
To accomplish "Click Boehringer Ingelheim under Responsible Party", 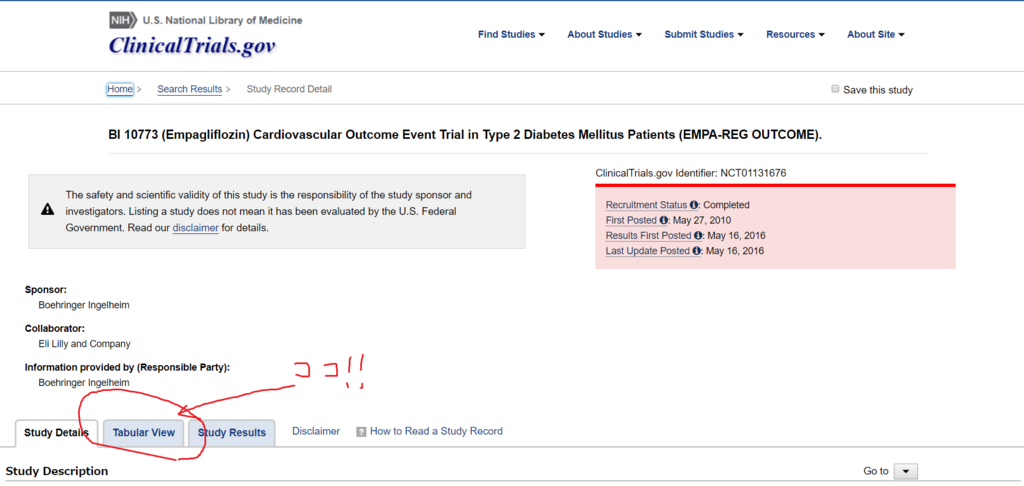I will pos(84,382).
